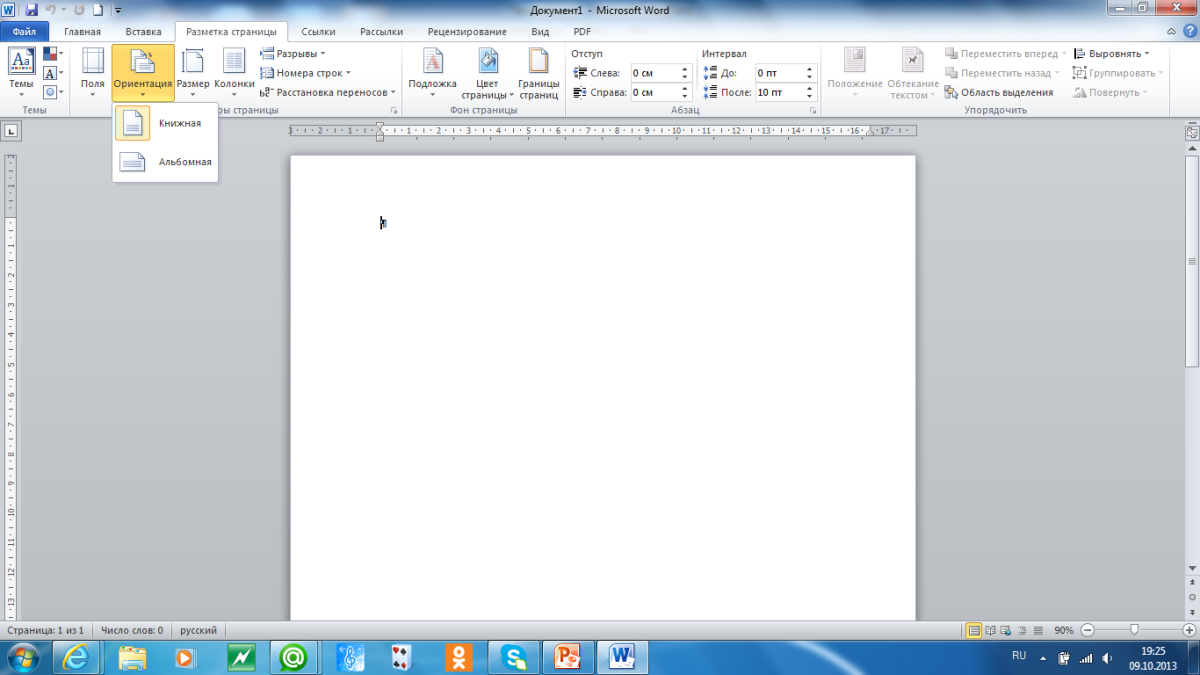Select Draft view icon
This screenshot has width=1200, height=675.
click(x=1039, y=631)
